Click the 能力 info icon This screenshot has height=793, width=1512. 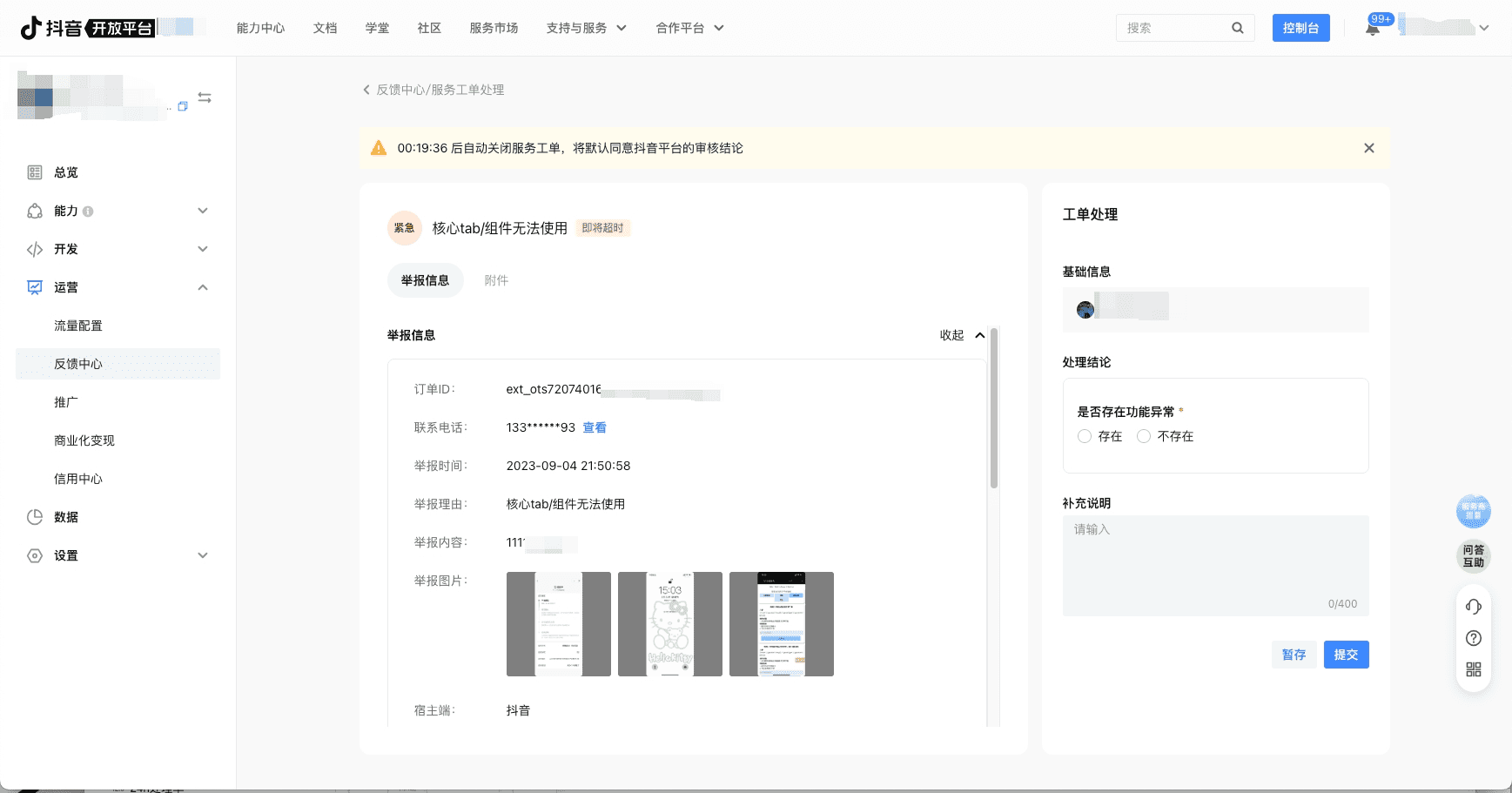[88, 212]
